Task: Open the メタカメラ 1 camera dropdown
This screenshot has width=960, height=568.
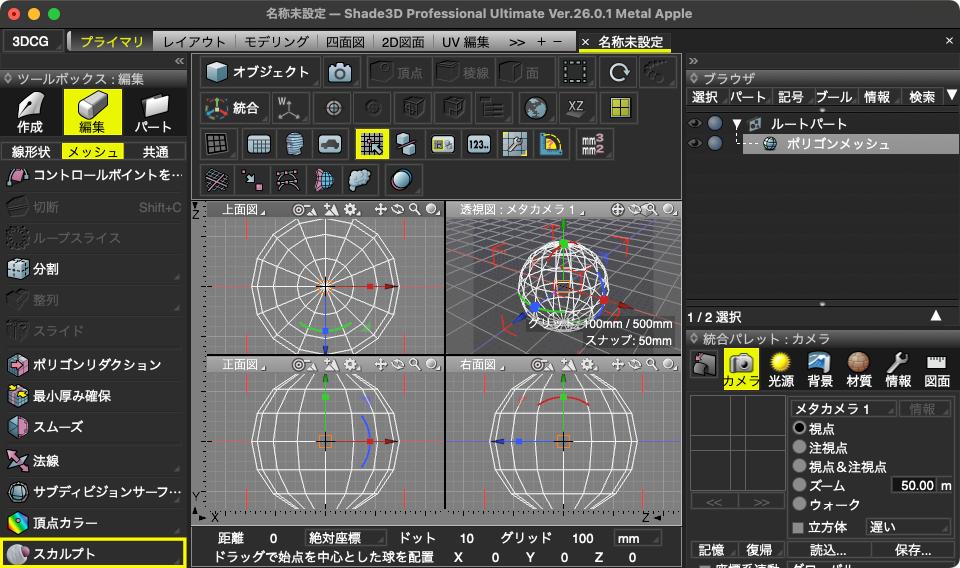Action: (841, 408)
